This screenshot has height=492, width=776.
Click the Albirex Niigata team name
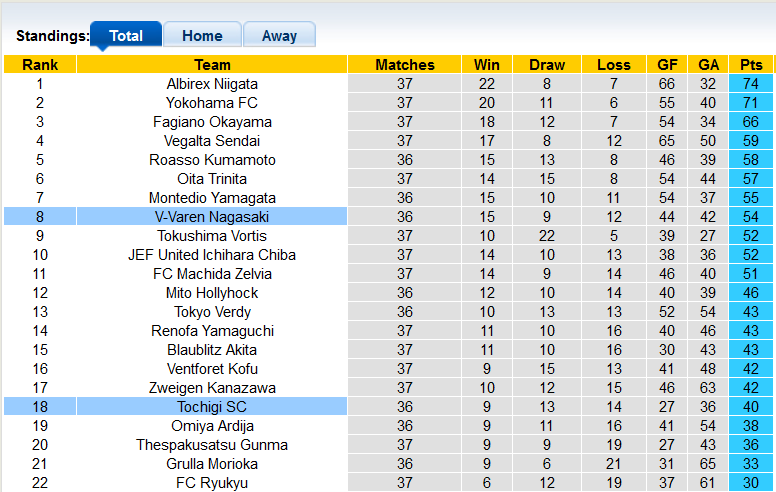click(x=212, y=84)
